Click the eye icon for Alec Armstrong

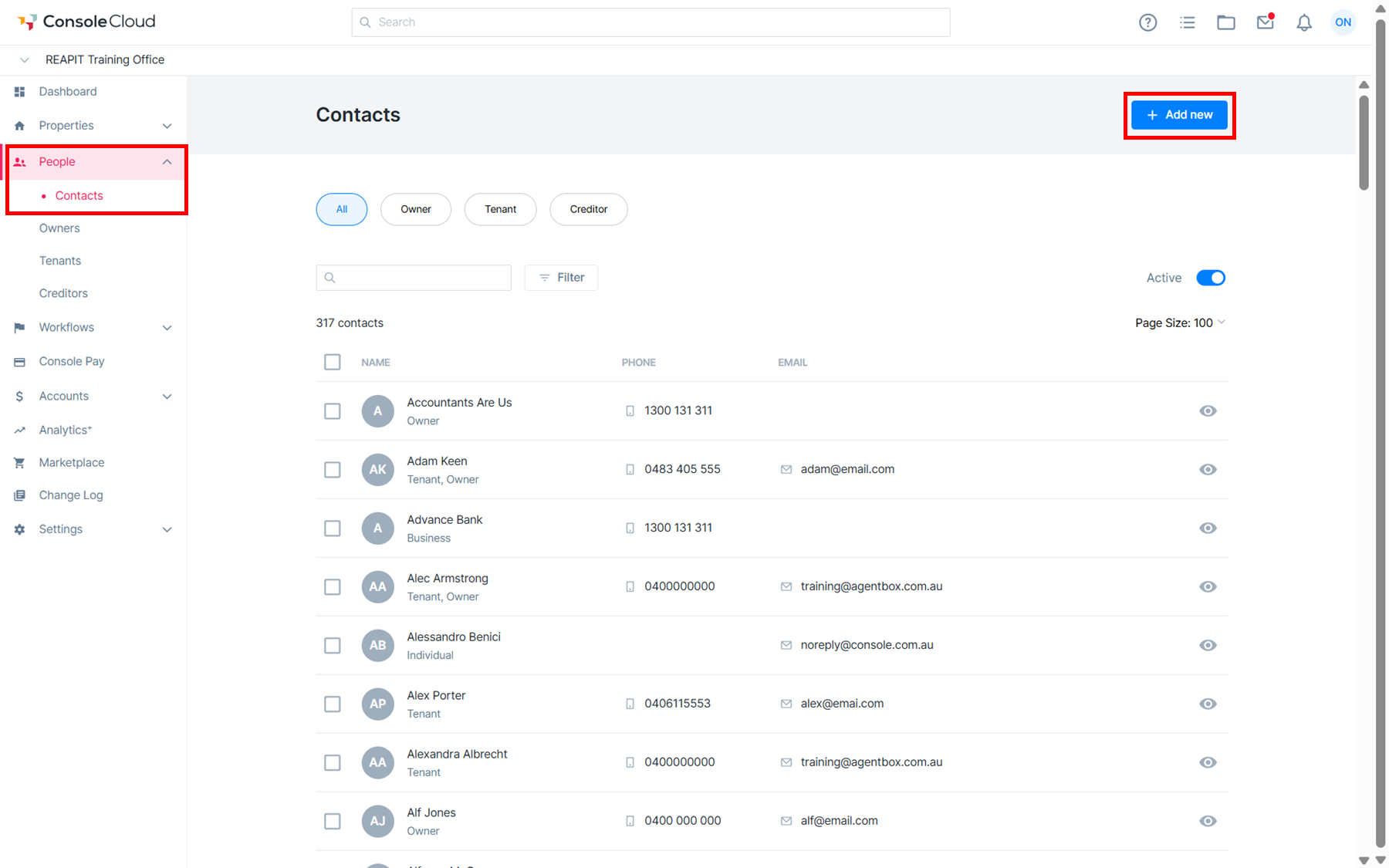coord(1208,587)
